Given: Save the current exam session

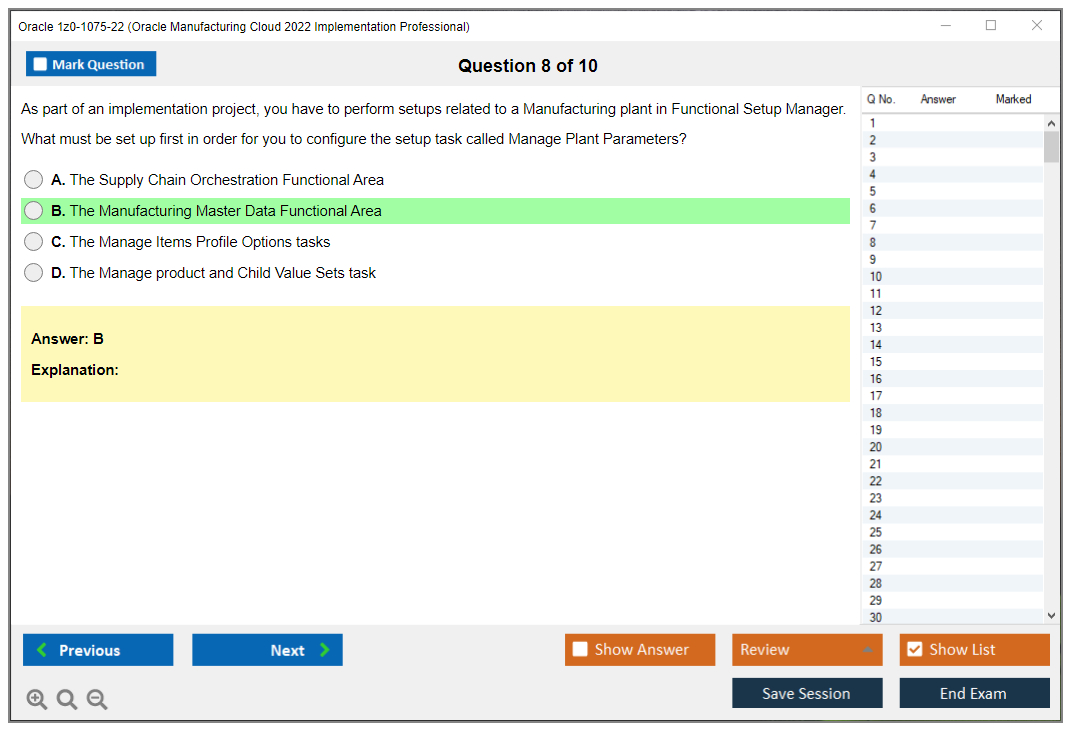Looking at the screenshot, I should pyautogui.click(x=807, y=693).
